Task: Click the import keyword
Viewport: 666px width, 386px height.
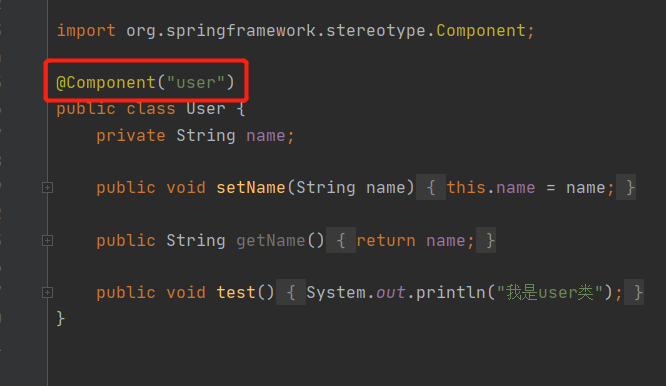Action: (x=86, y=31)
